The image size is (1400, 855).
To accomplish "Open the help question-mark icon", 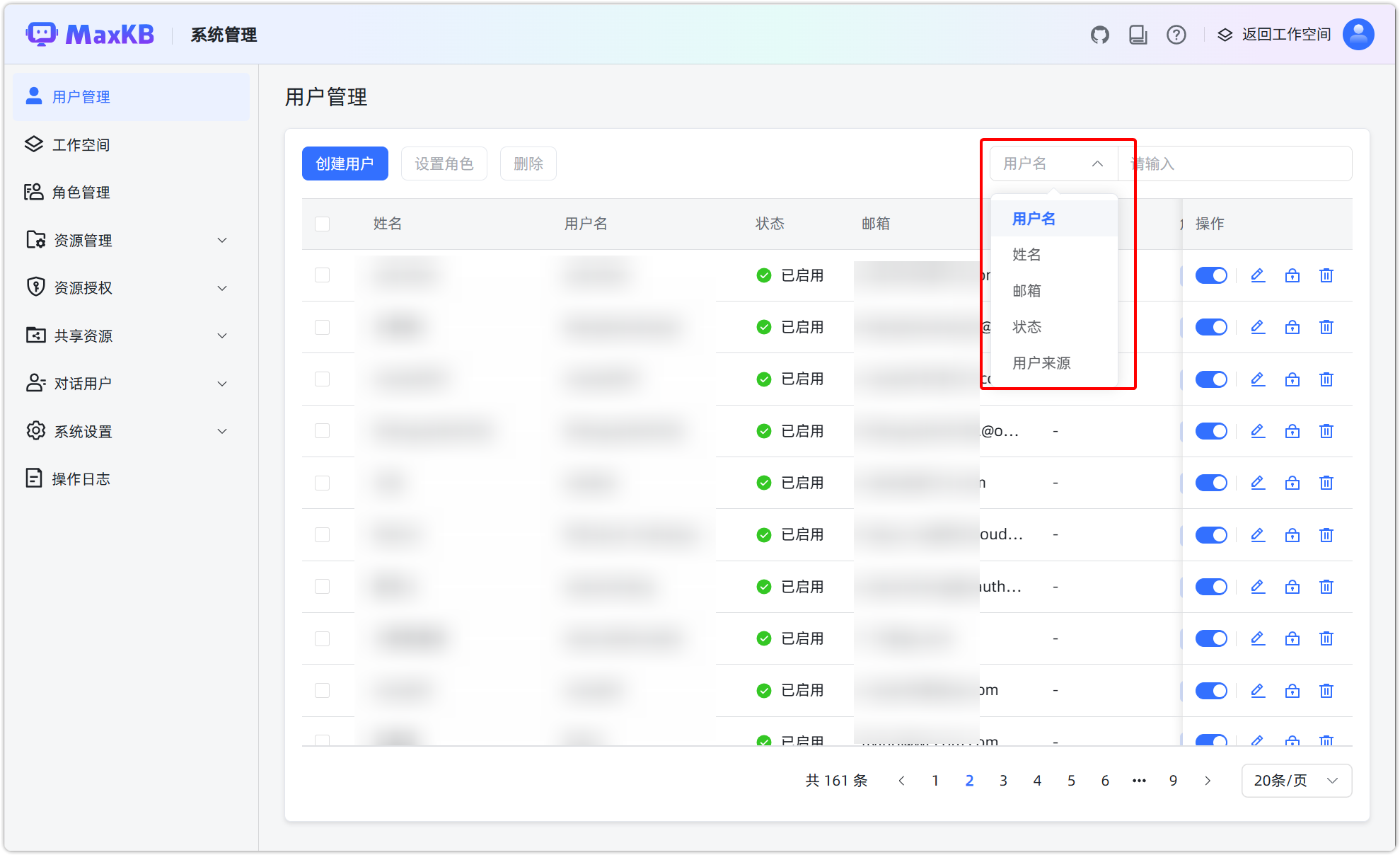I will click(1176, 34).
